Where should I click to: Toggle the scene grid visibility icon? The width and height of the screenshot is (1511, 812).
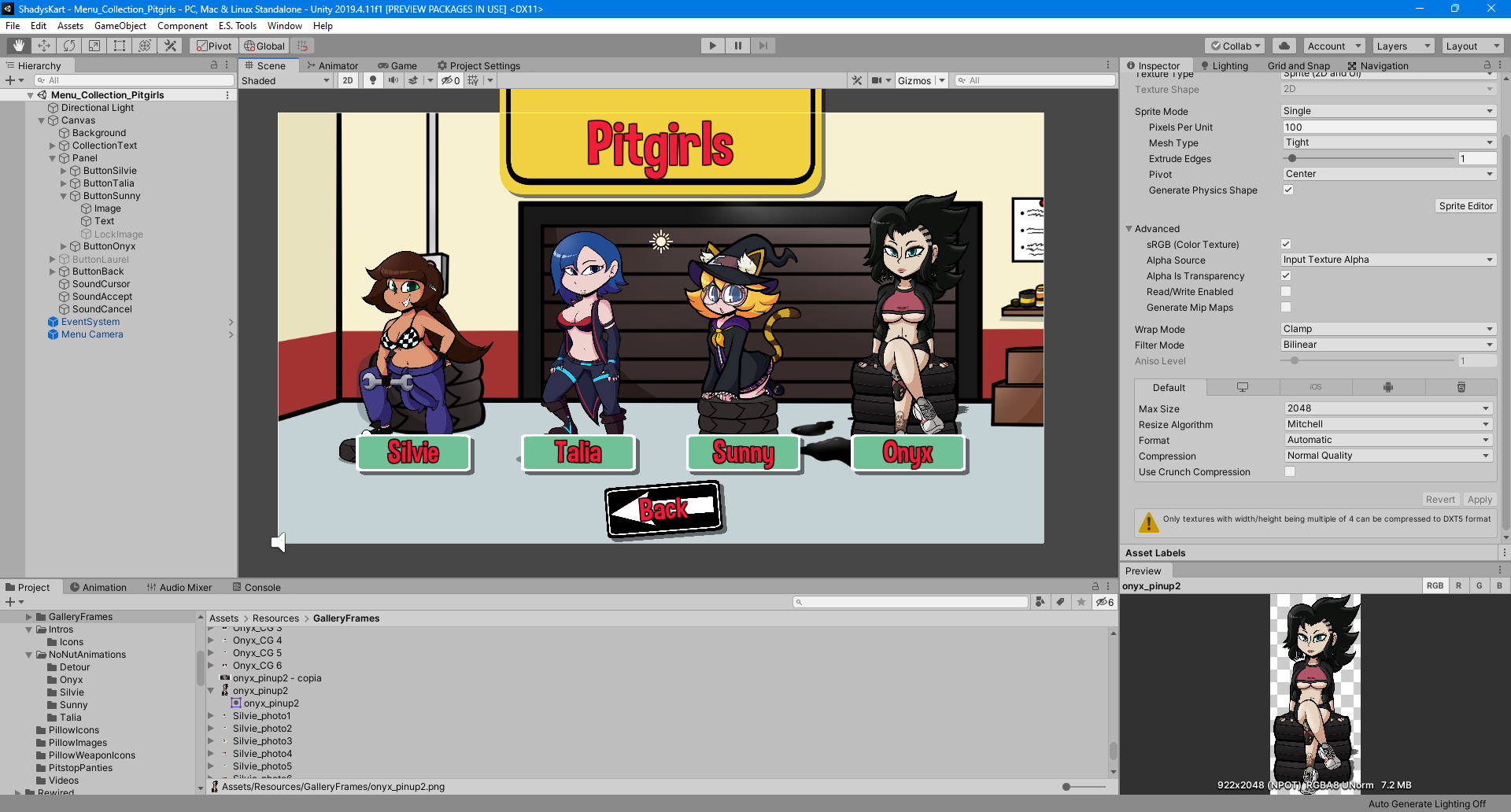[x=473, y=80]
